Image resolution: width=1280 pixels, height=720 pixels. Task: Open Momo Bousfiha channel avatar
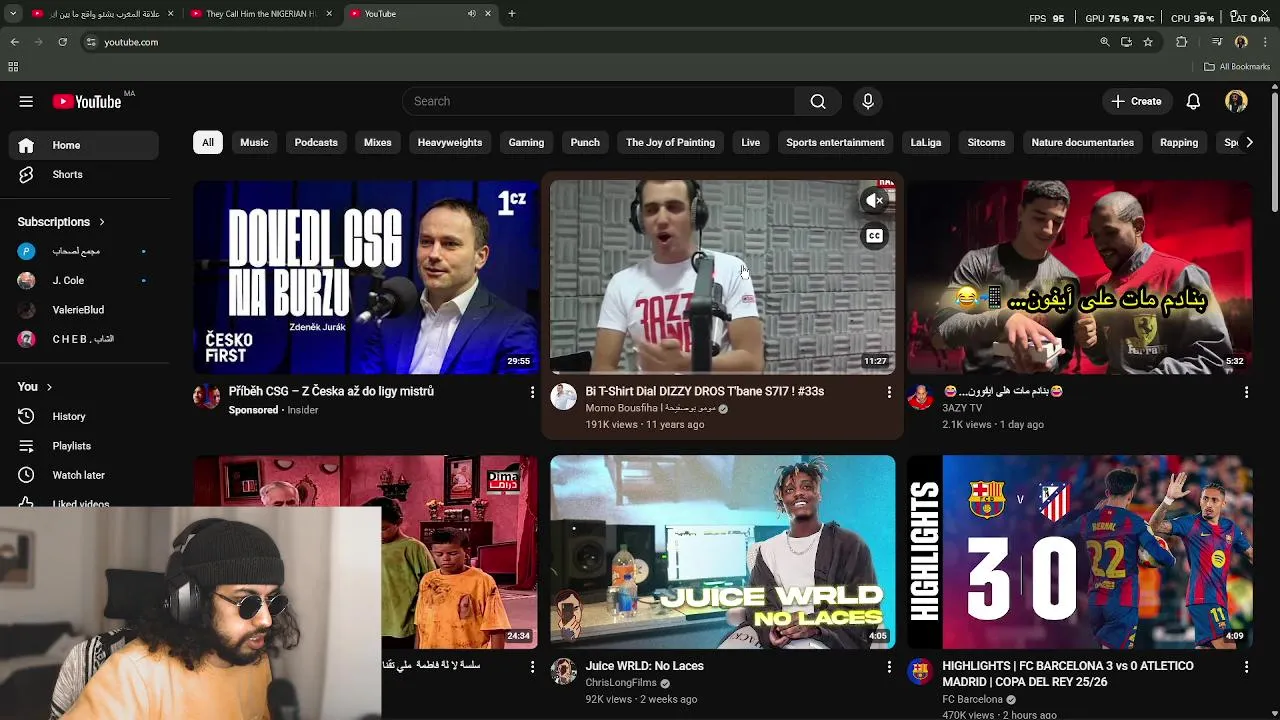[564, 397]
